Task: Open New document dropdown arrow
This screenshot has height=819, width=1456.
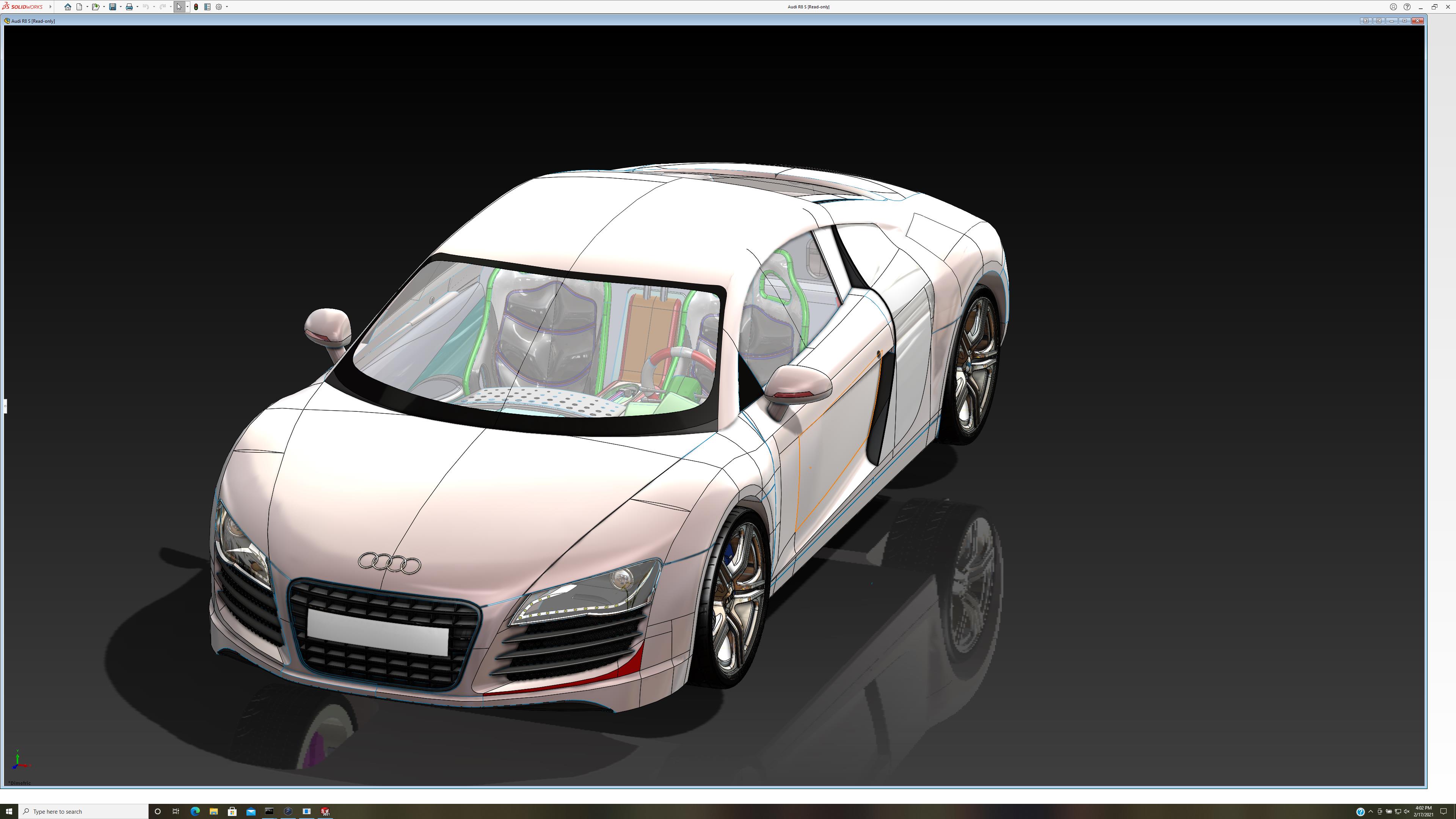Action: click(x=87, y=7)
